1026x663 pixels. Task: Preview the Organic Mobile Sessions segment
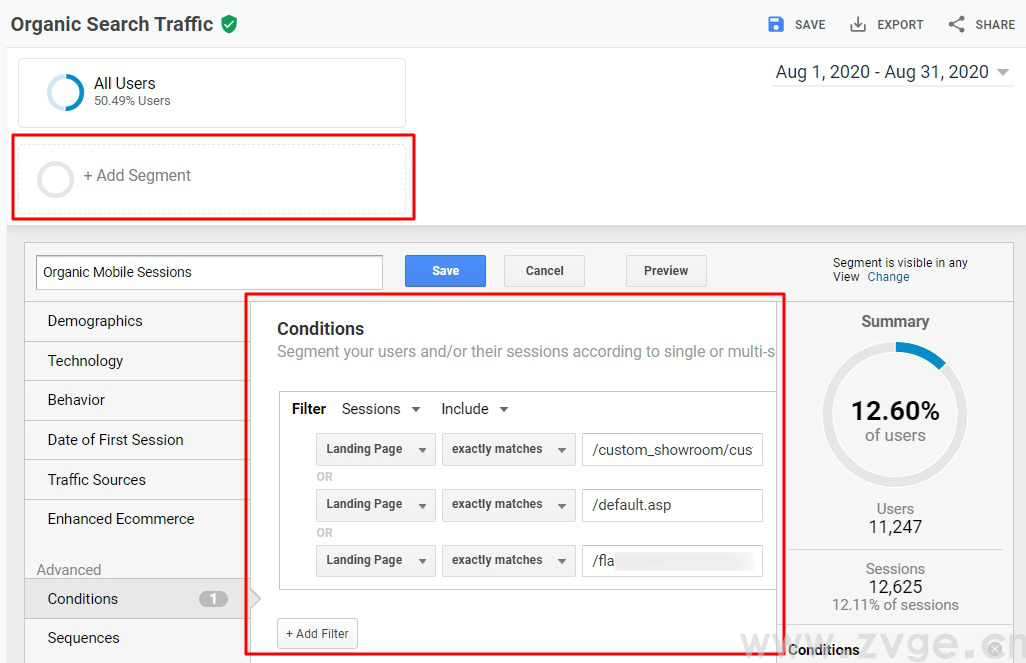point(666,270)
